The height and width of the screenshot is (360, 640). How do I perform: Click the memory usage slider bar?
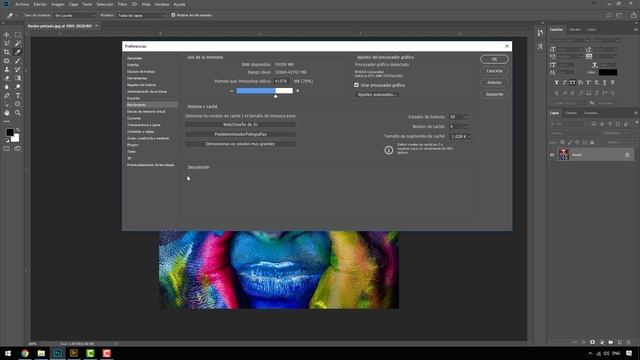tap(264, 91)
